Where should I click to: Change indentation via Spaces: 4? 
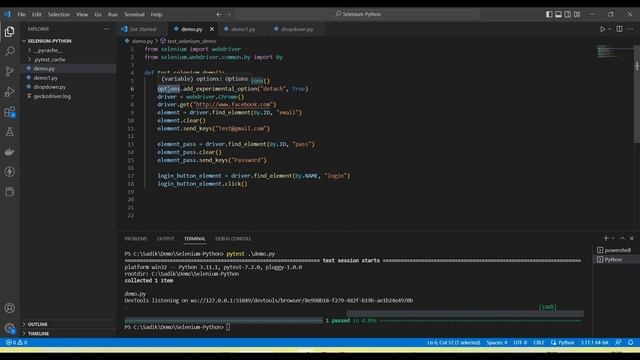pyautogui.click(x=497, y=342)
